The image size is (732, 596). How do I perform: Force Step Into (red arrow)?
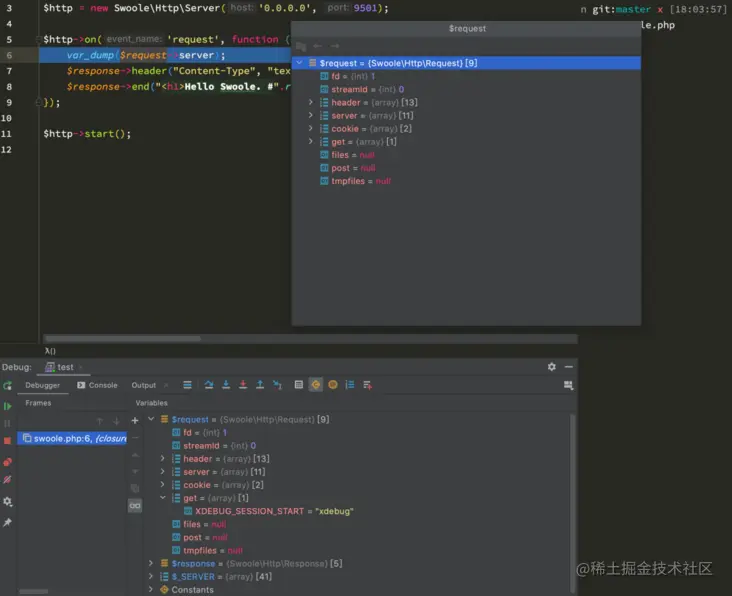[x=243, y=385]
